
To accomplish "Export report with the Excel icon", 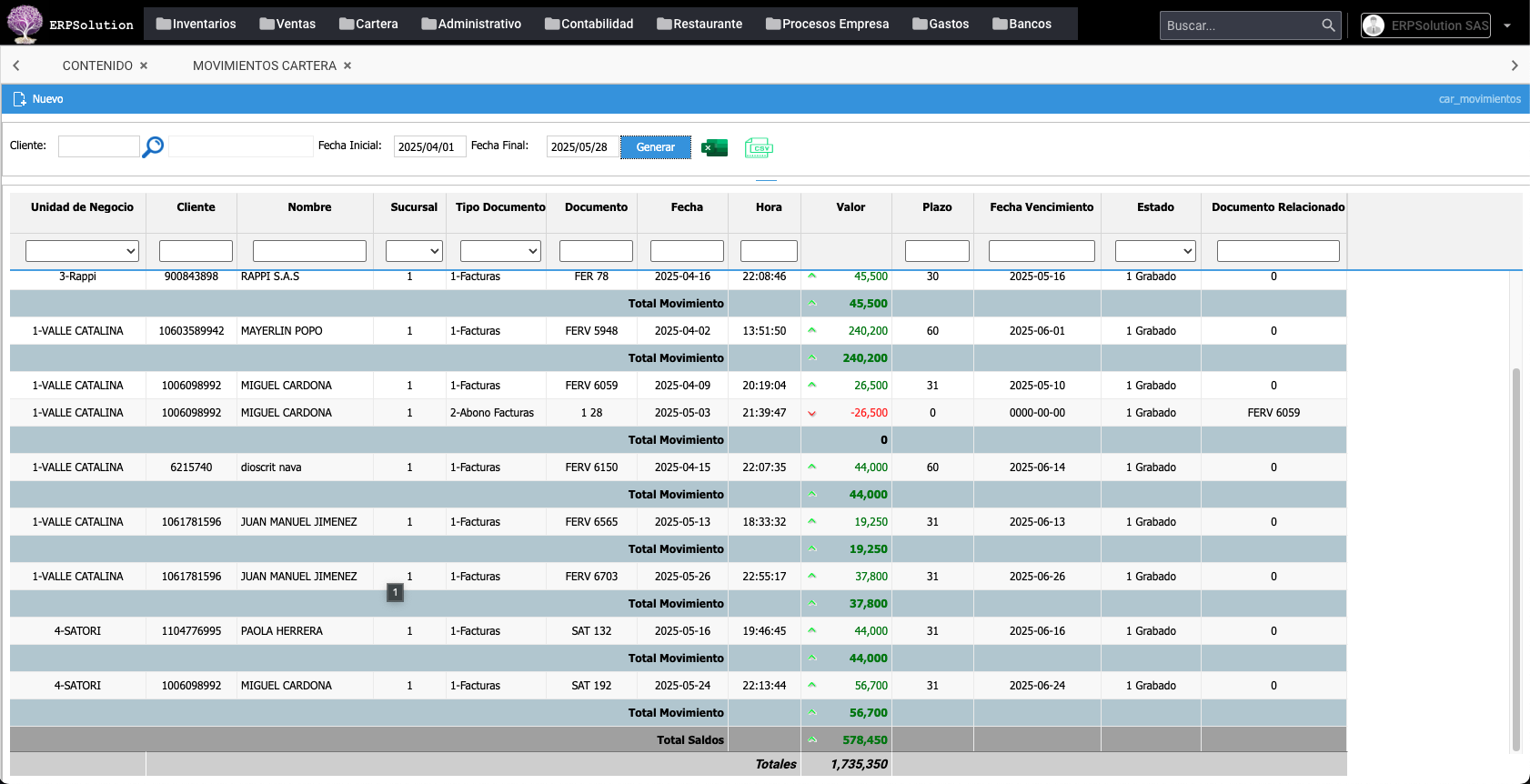I will pyautogui.click(x=715, y=147).
